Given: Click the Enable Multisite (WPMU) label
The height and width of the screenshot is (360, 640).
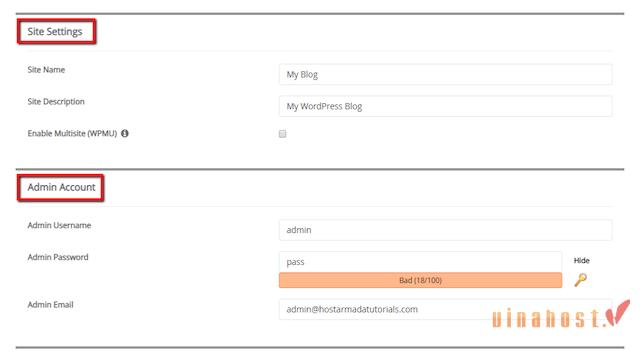Looking at the screenshot, I should tap(72, 133).
